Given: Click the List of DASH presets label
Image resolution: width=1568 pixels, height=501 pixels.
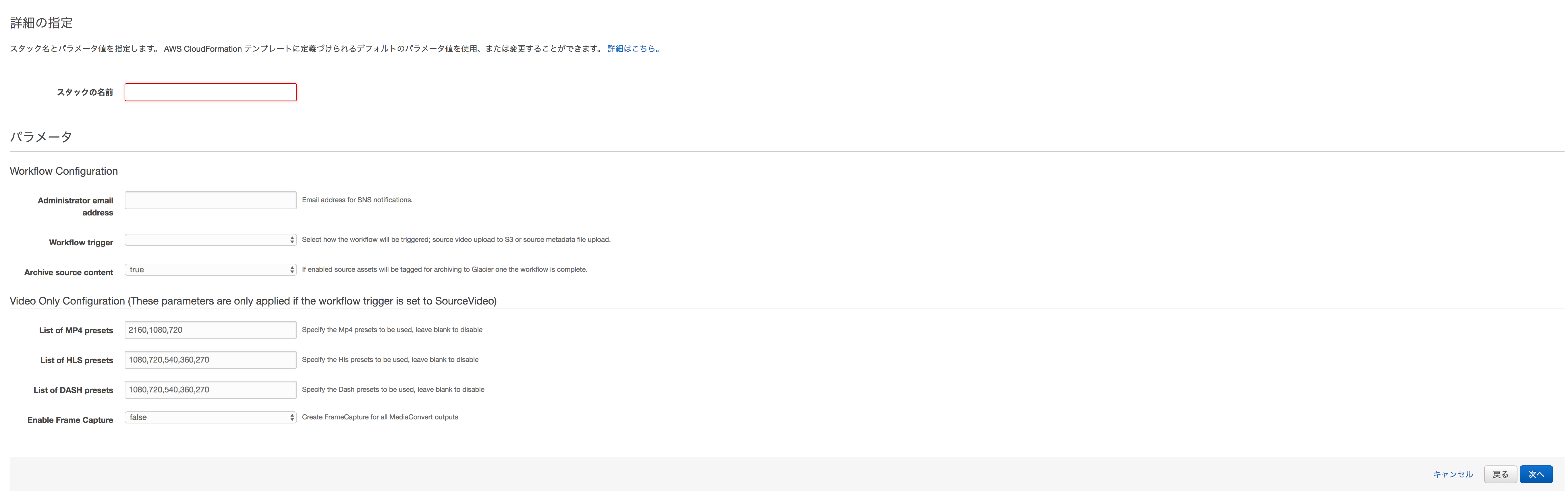Looking at the screenshot, I should click(73, 390).
